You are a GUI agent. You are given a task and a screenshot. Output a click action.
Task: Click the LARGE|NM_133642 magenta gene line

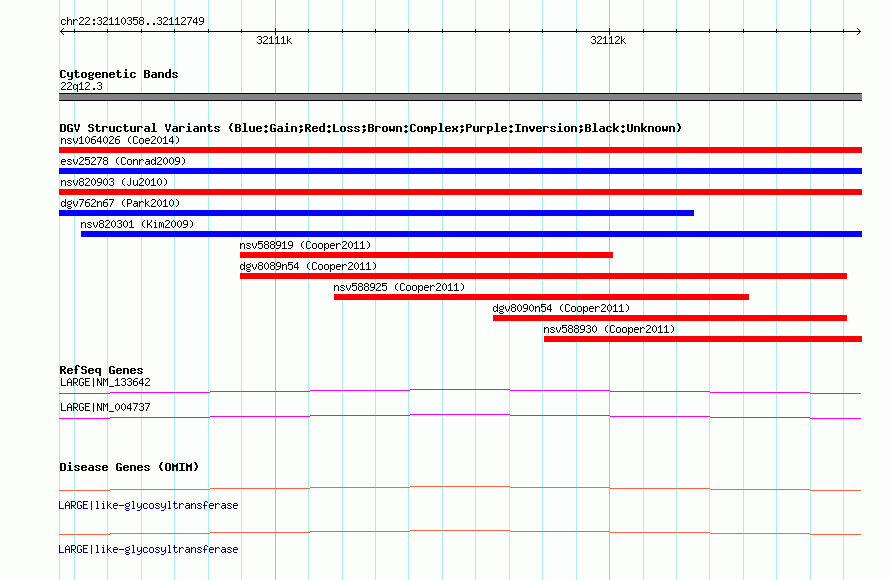pos(460,391)
